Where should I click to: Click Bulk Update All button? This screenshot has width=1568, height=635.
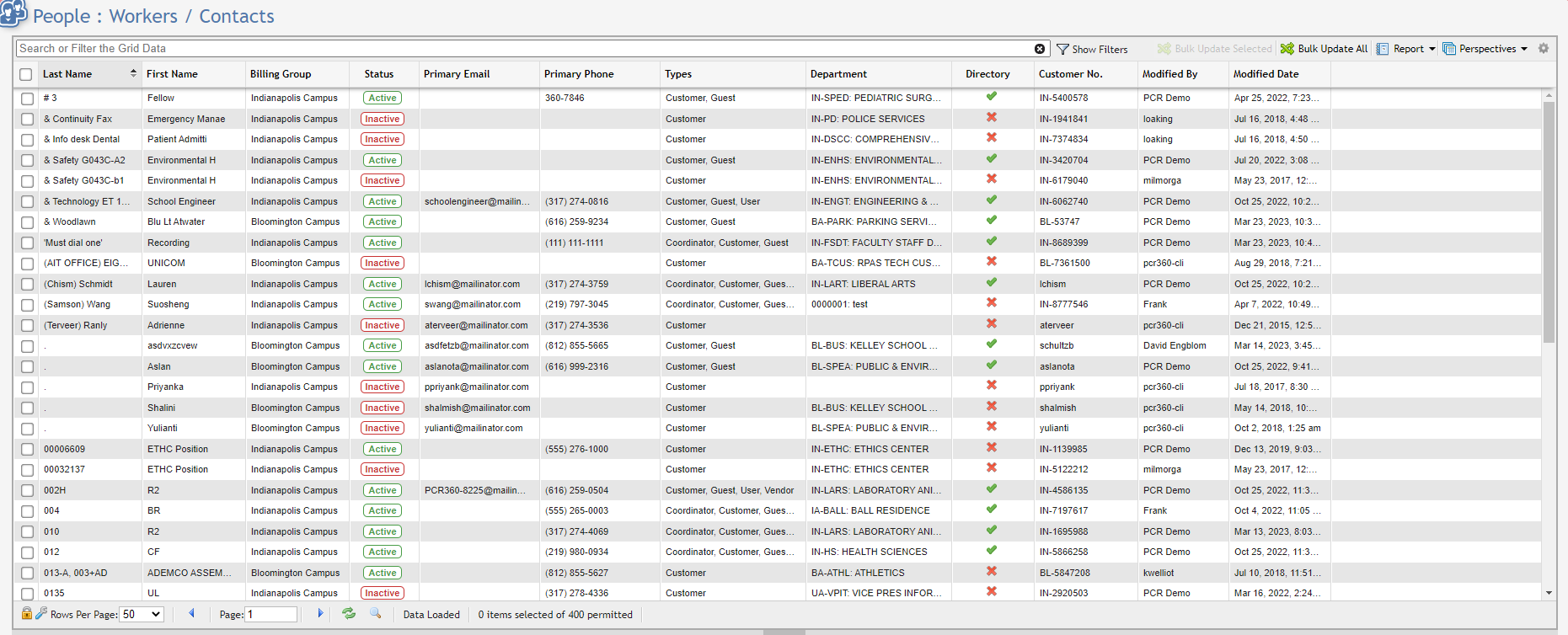pyautogui.click(x=1325, y=49)
